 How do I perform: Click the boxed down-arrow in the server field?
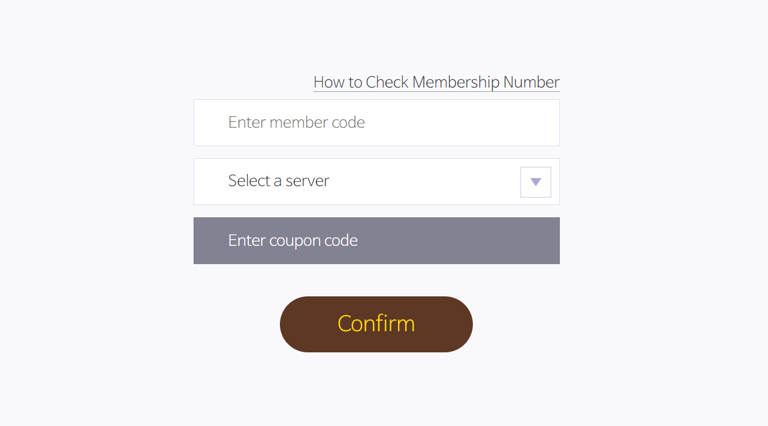coord(536,182)
